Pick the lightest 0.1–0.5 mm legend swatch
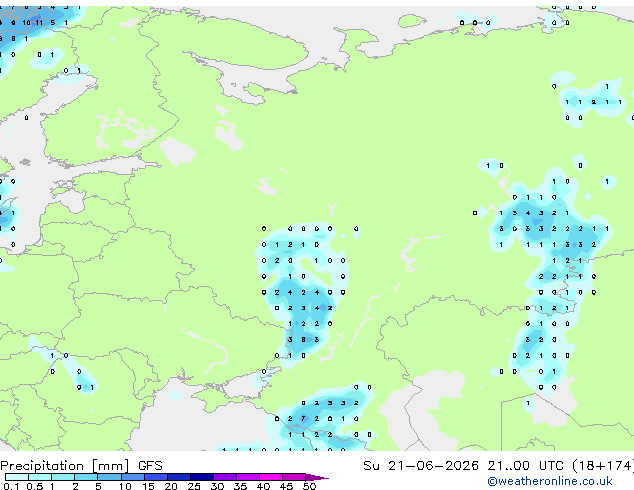Image resolution: width=634 pixels, height=490 pixels. [17, 477]
